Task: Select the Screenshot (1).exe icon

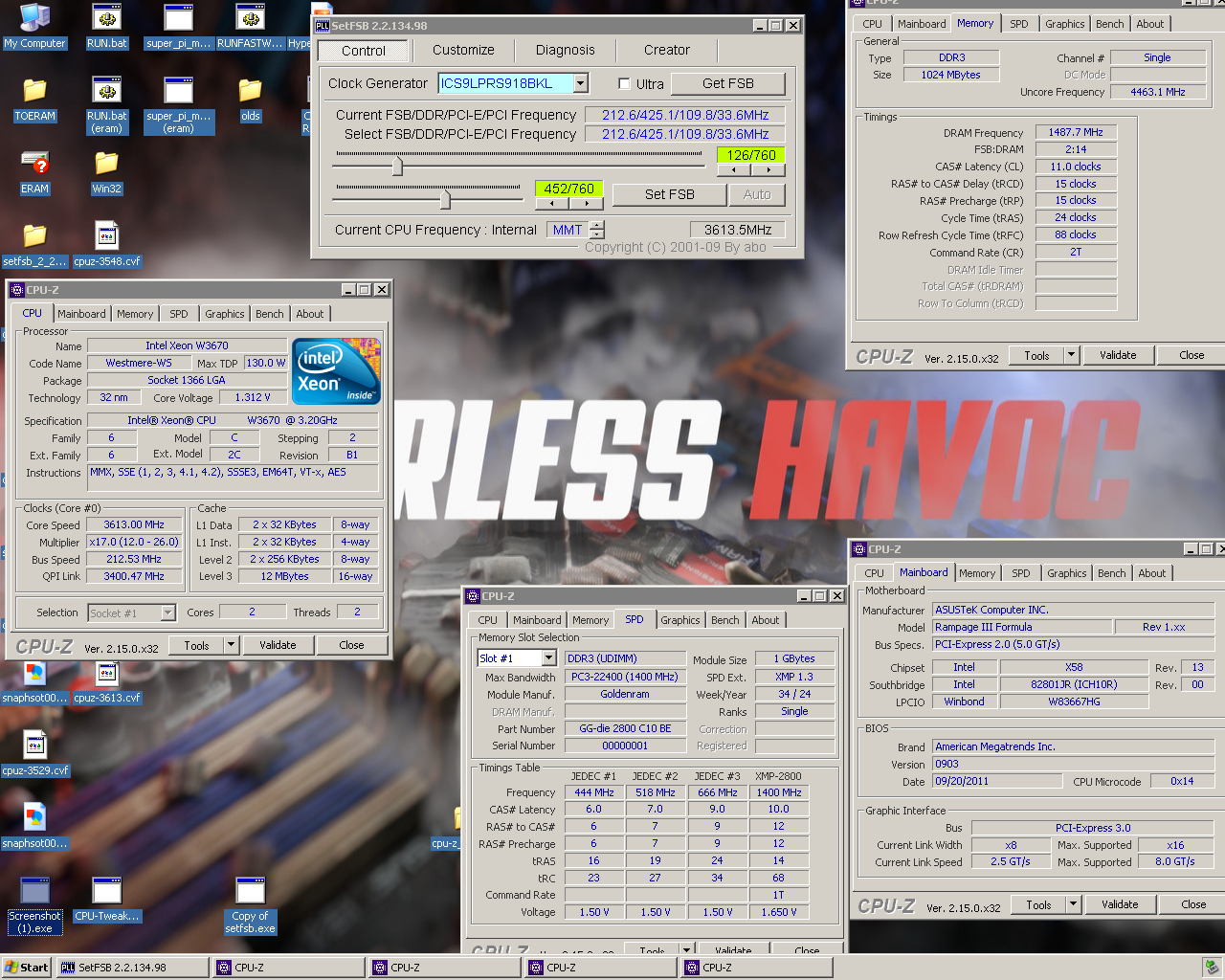Action: pos(34,904)
